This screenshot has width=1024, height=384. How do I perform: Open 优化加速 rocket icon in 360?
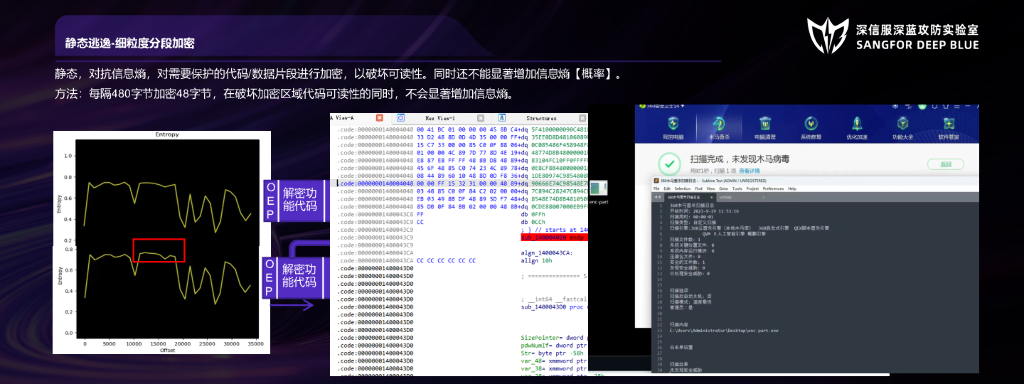[x=856, y=127]
